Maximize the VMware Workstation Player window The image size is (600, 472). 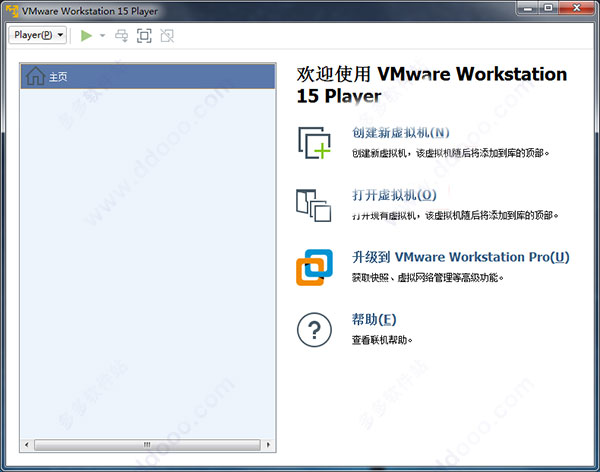coord(548,8)
